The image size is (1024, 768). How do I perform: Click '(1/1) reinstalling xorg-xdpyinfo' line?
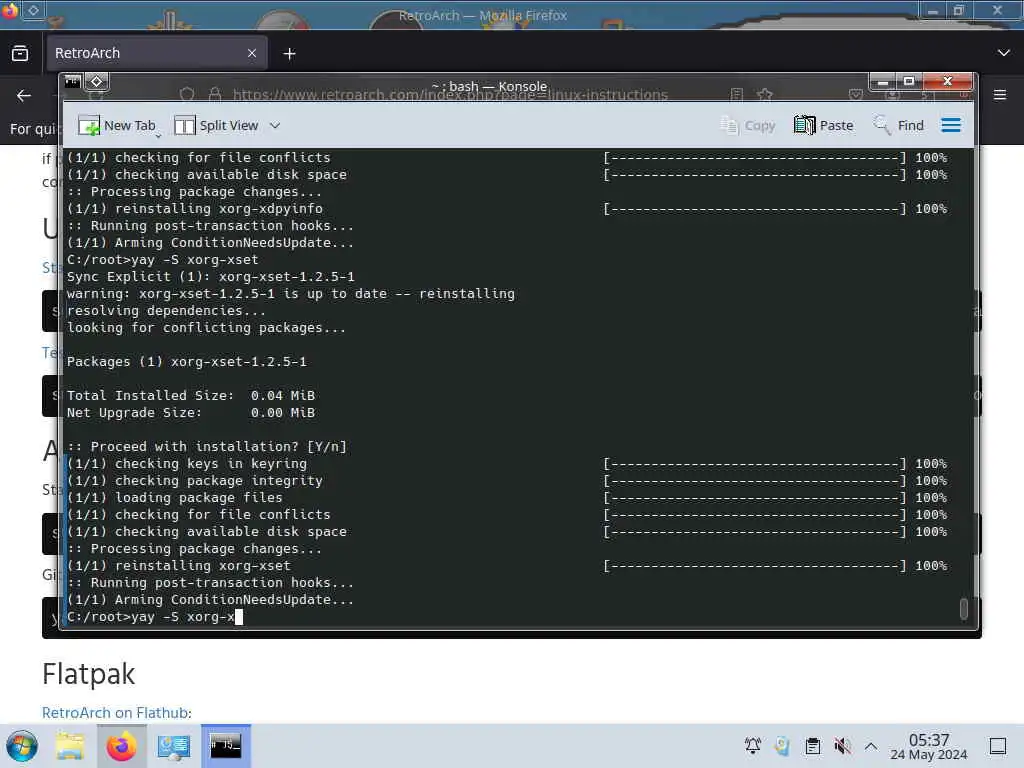(195, 209)
